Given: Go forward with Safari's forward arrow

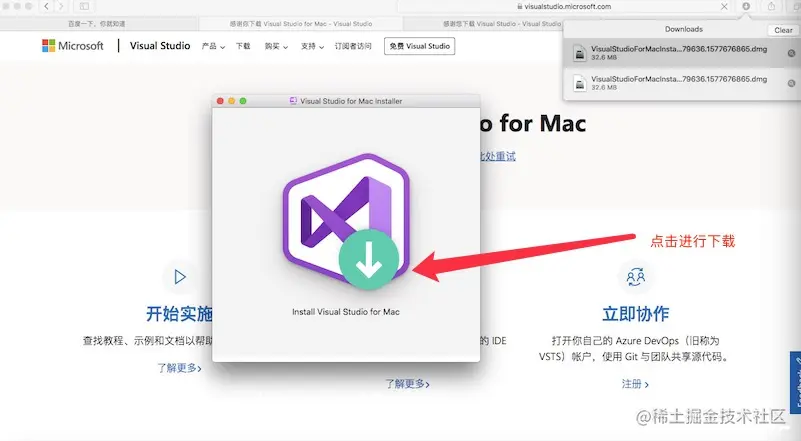Looking at the screenshot, I should (x=61, y=6).
